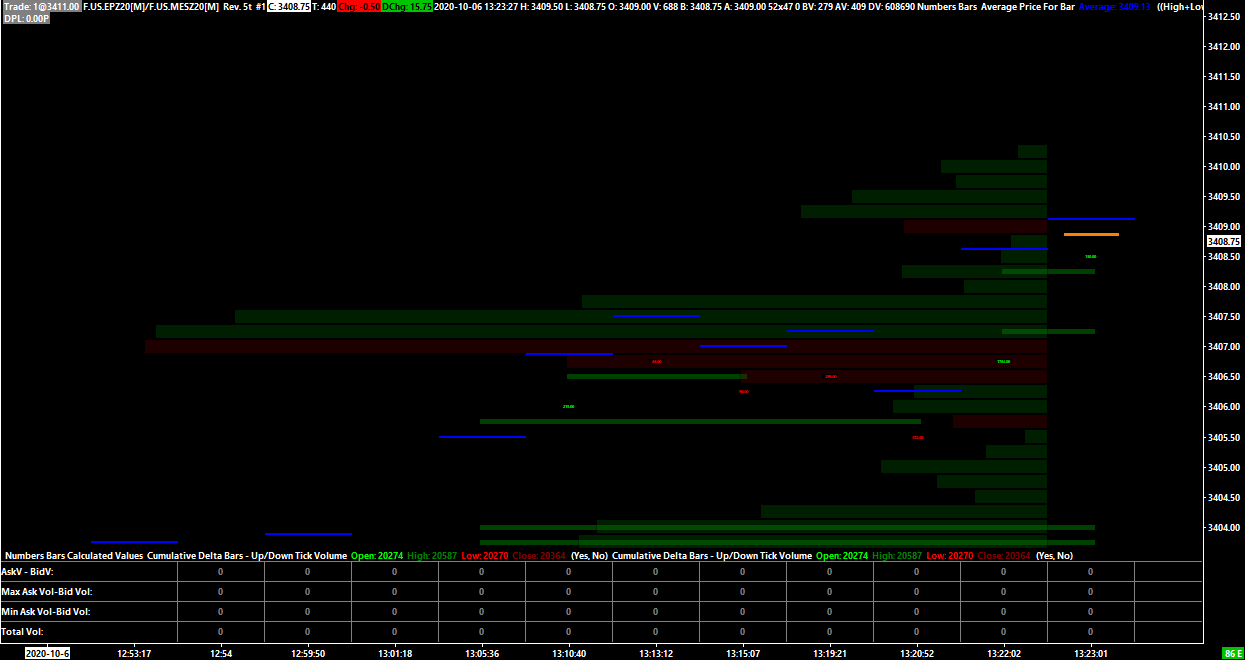Click the Trade: 1@3411.00 position label
Viewport: 1245px width, 660px height.
(x=41, y=6)
